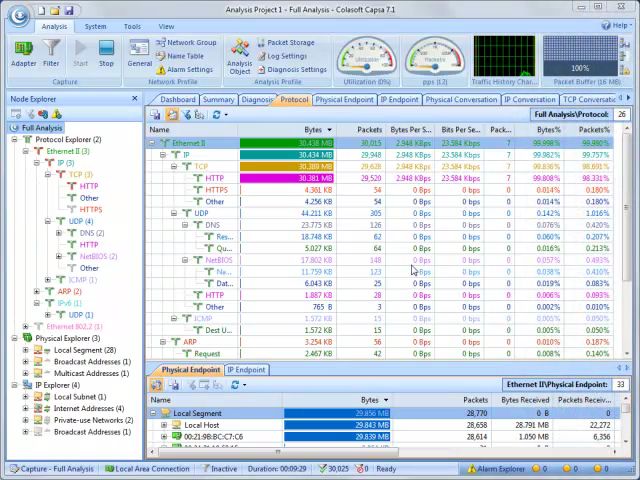The image size is (640, 480).
Task: Sort protocol table by Bytes column
Action: tap(313, 129)
